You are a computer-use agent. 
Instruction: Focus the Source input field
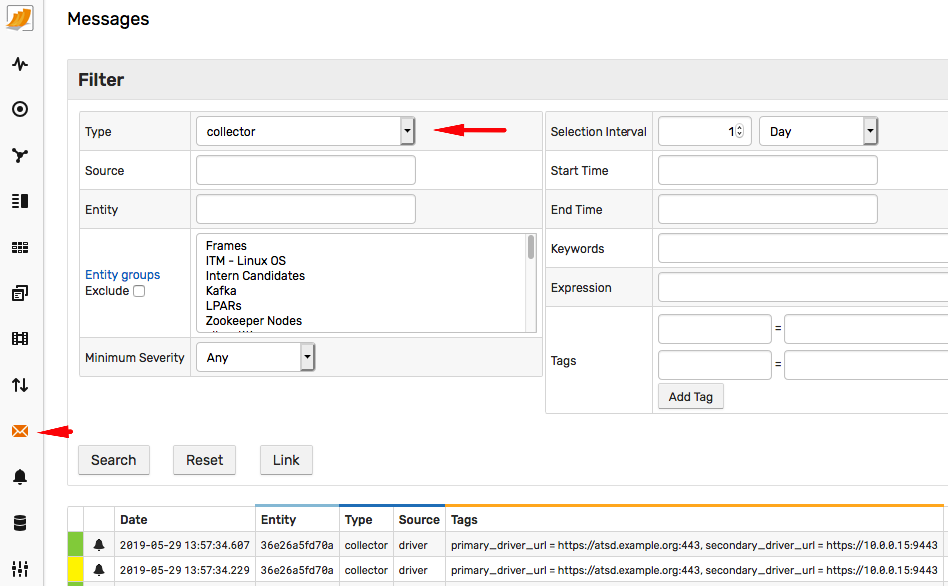point(306,170)
